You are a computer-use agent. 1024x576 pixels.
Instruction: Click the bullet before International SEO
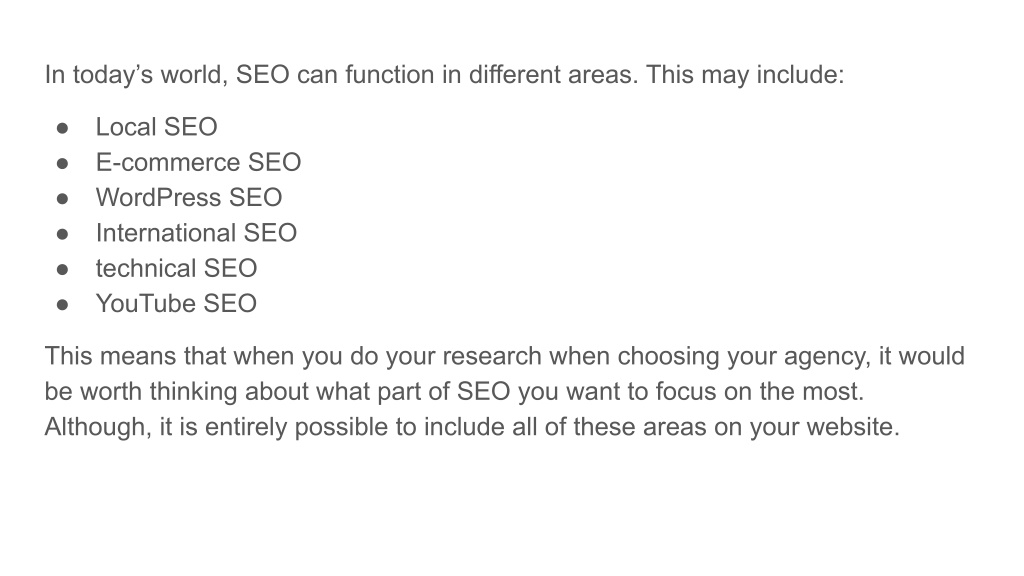pos(63,234)
